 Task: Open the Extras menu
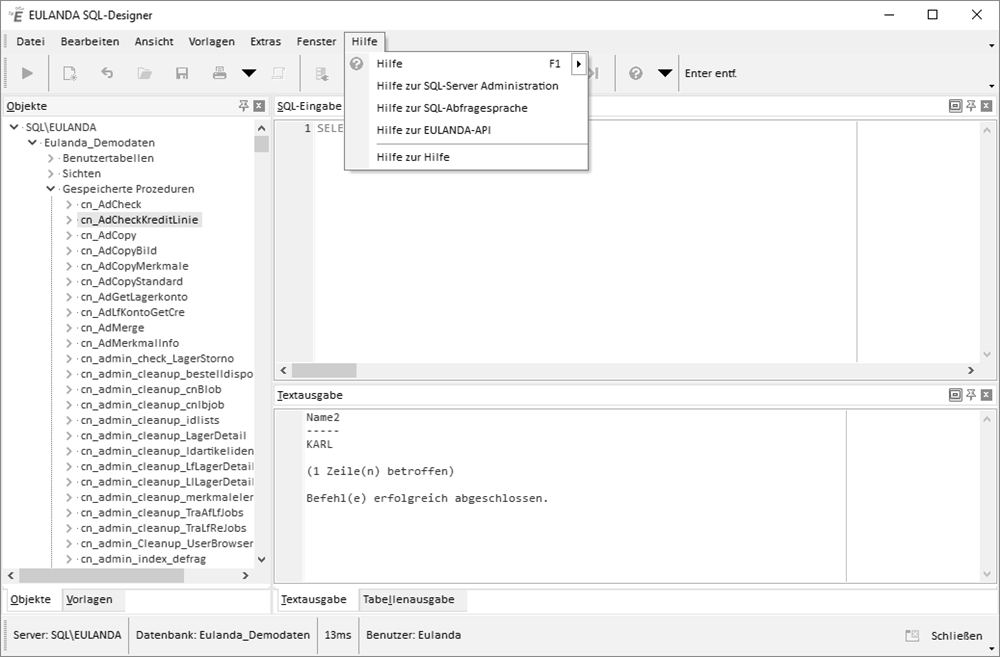(x=265, y=41)
